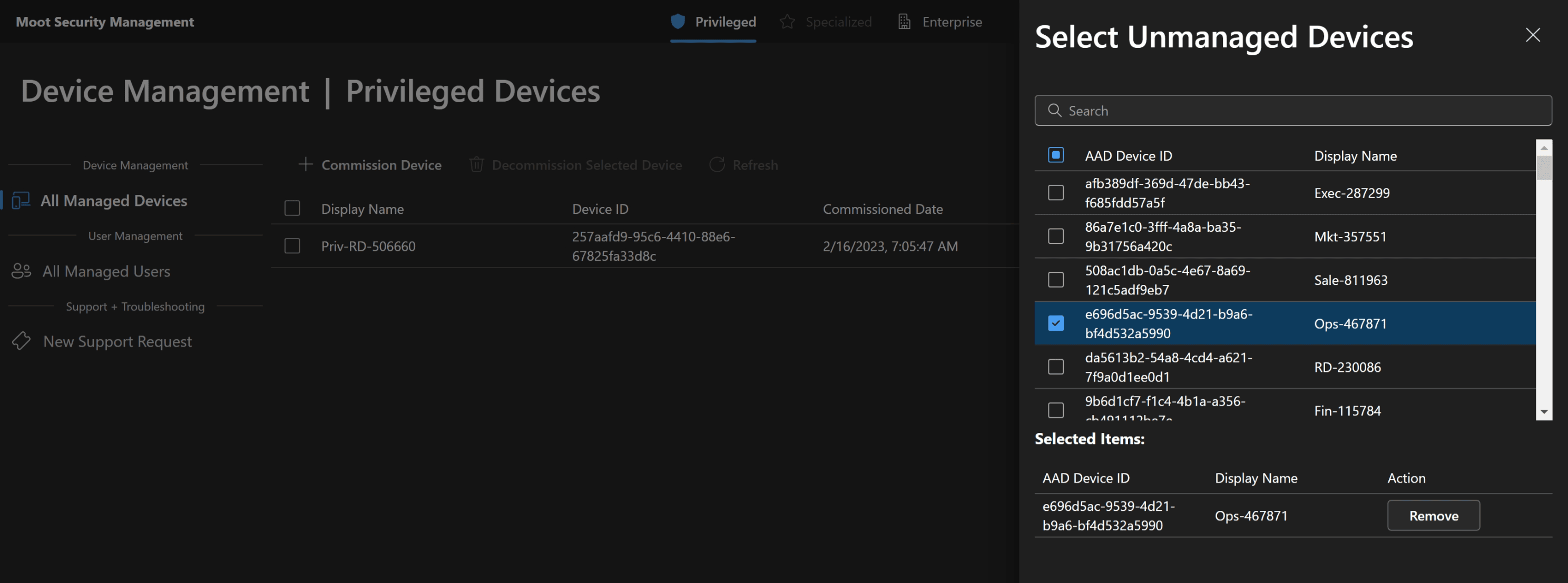Click the New Support Request tag icon
The image size is (1568, 583).
(x=21, y=341)
